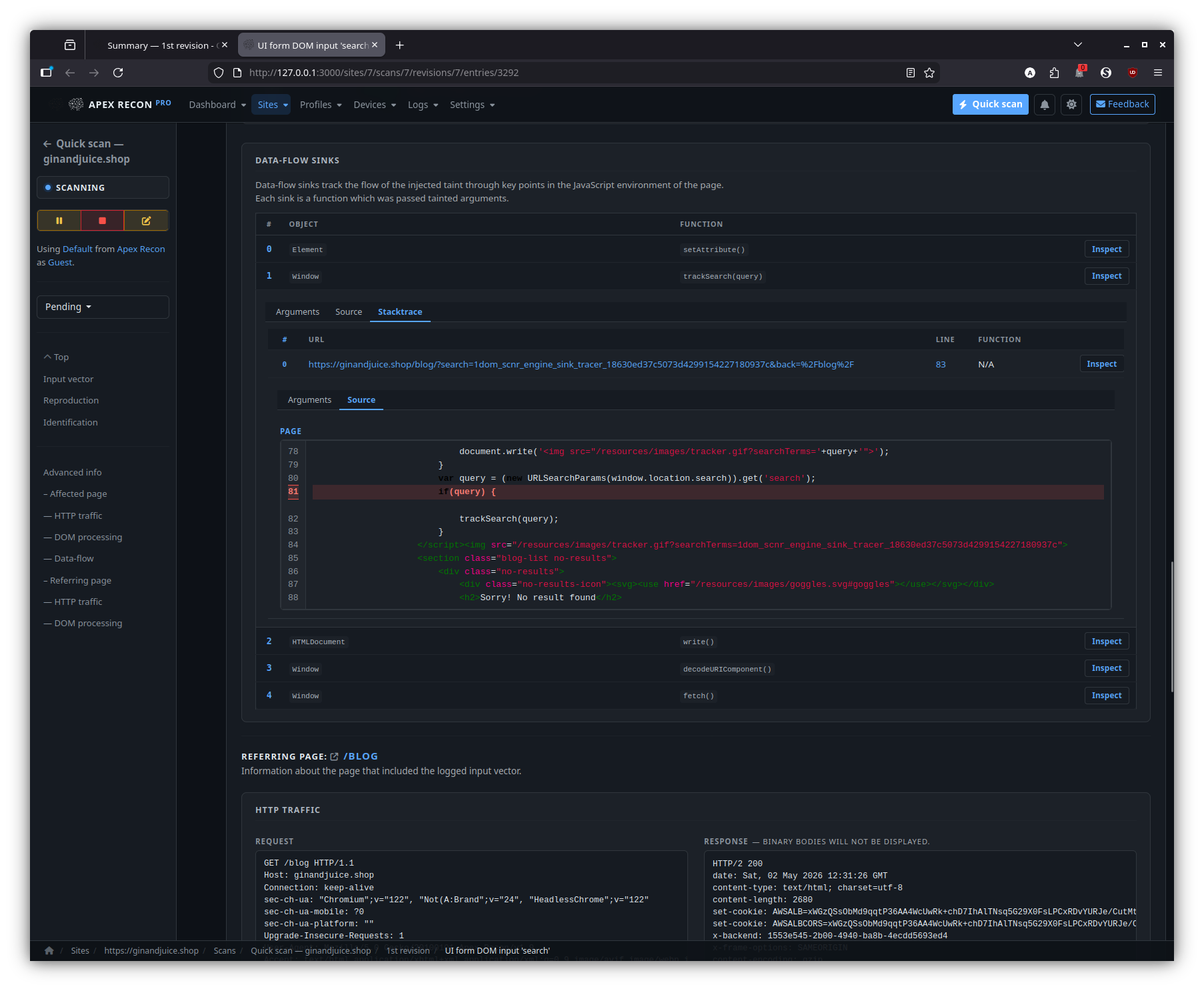Jump to the Input vector section
The image size is (1204, 991).
point(69,379)
